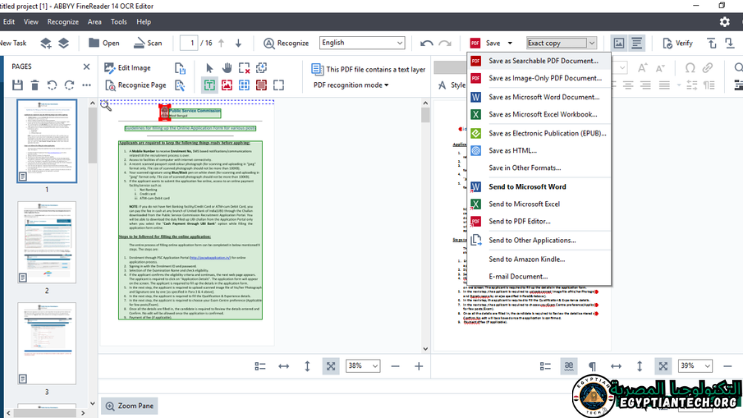Open the Recognize menu in menu bar
The height and width of the screenshot is (418, 743).
point(62,21)
